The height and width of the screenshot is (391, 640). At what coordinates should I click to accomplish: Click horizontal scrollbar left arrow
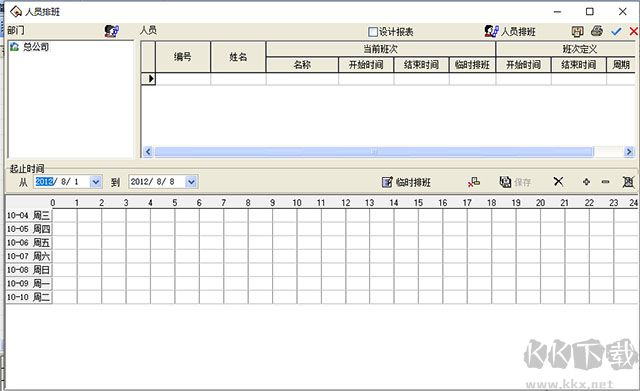pyautogui.click(x=148, y=152)
